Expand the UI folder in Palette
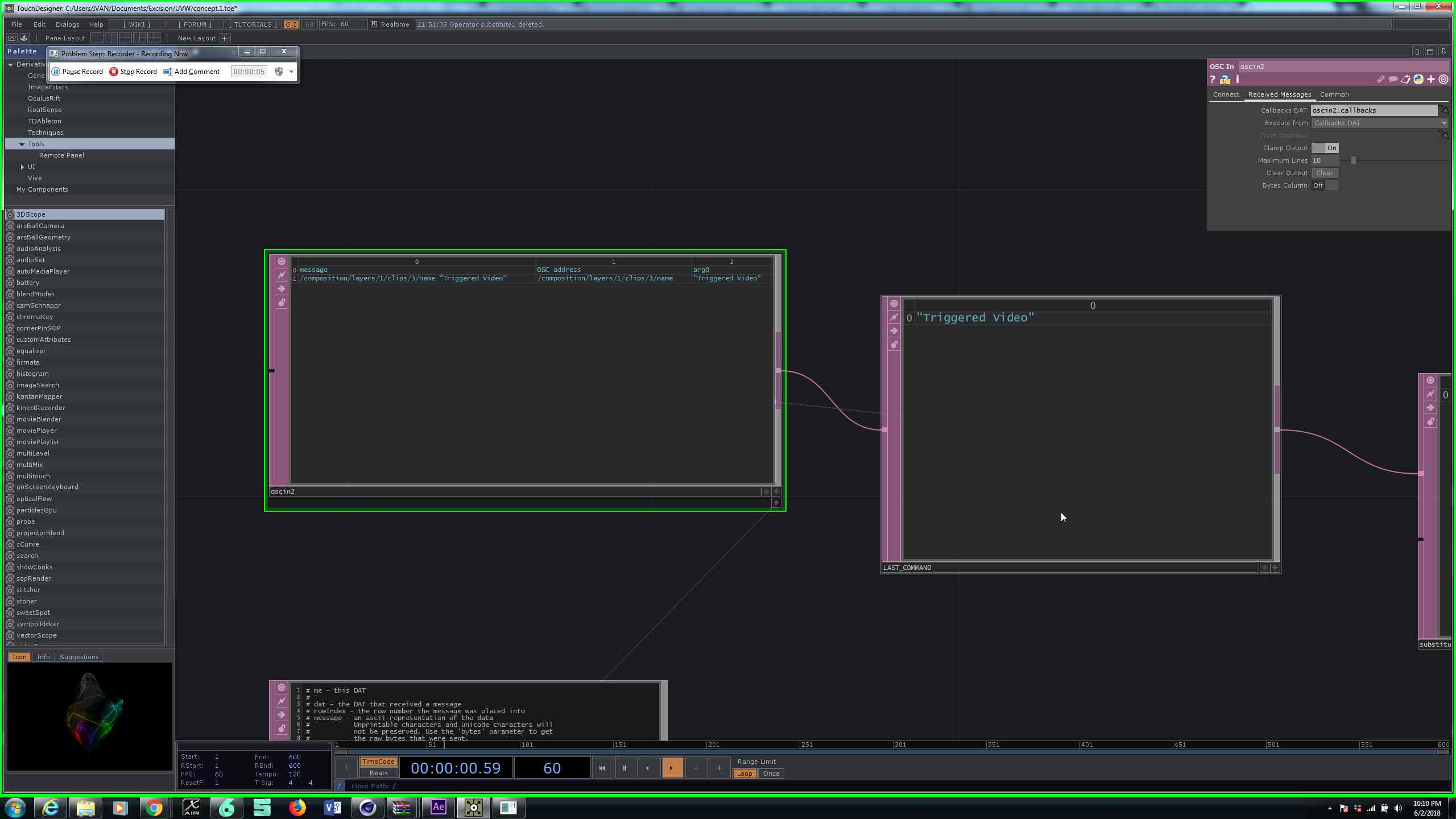This screenshot has width=1456, height=819. pyautogui.click(x=22, y=167)
